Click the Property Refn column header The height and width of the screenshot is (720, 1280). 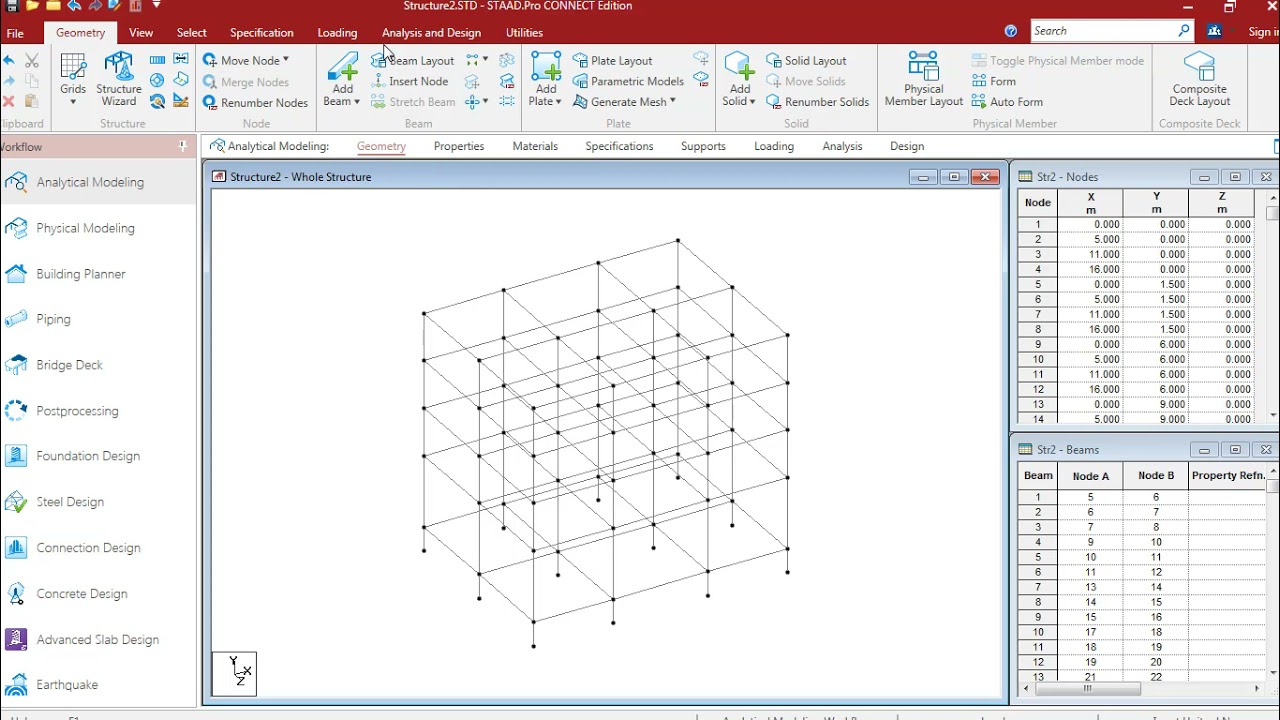[x=1229, y=476]
